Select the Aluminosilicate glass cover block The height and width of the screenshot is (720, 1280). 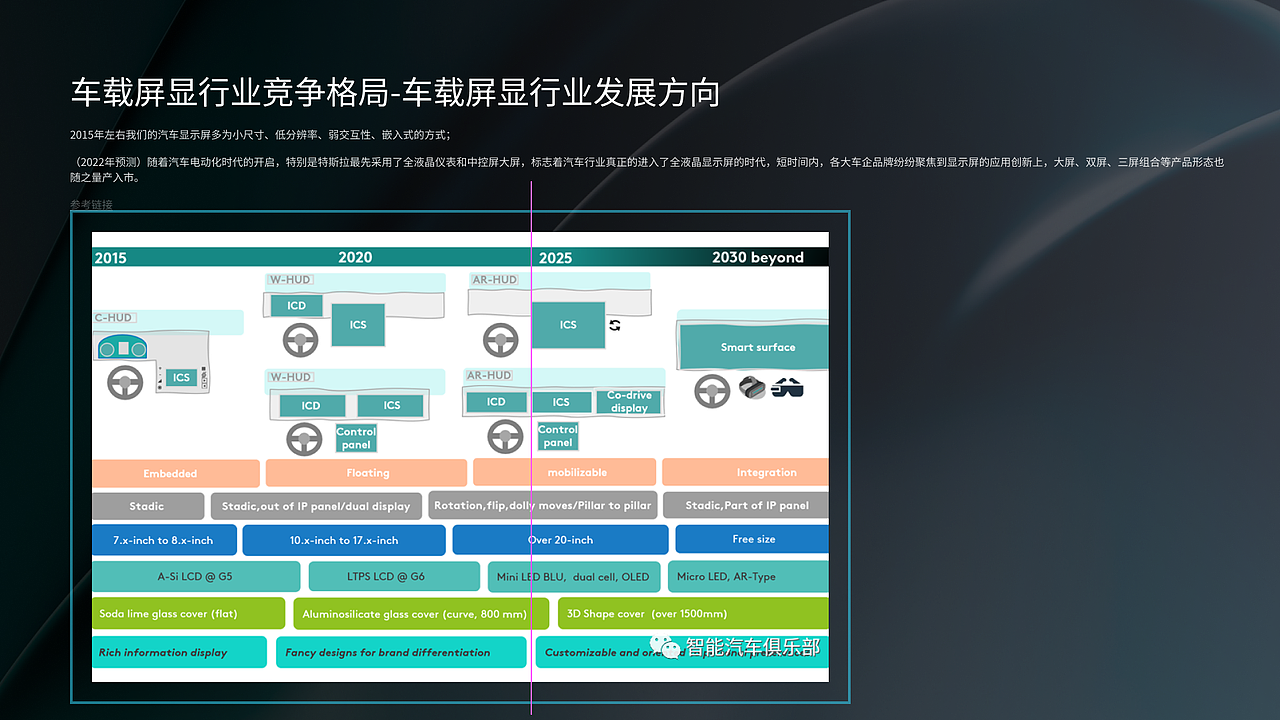click(x=421, y=614)
